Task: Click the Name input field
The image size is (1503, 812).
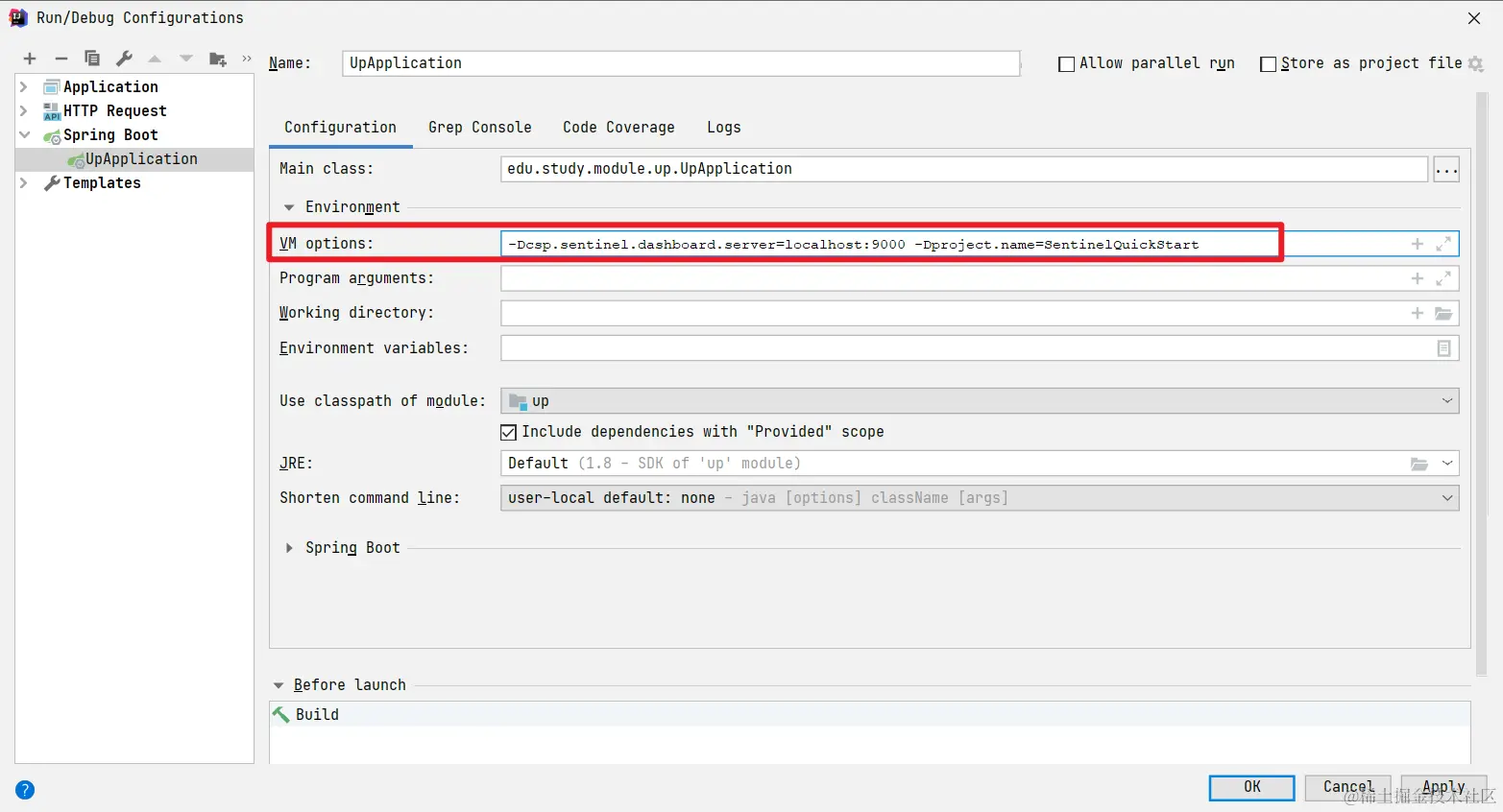Action: click(681, 63)
